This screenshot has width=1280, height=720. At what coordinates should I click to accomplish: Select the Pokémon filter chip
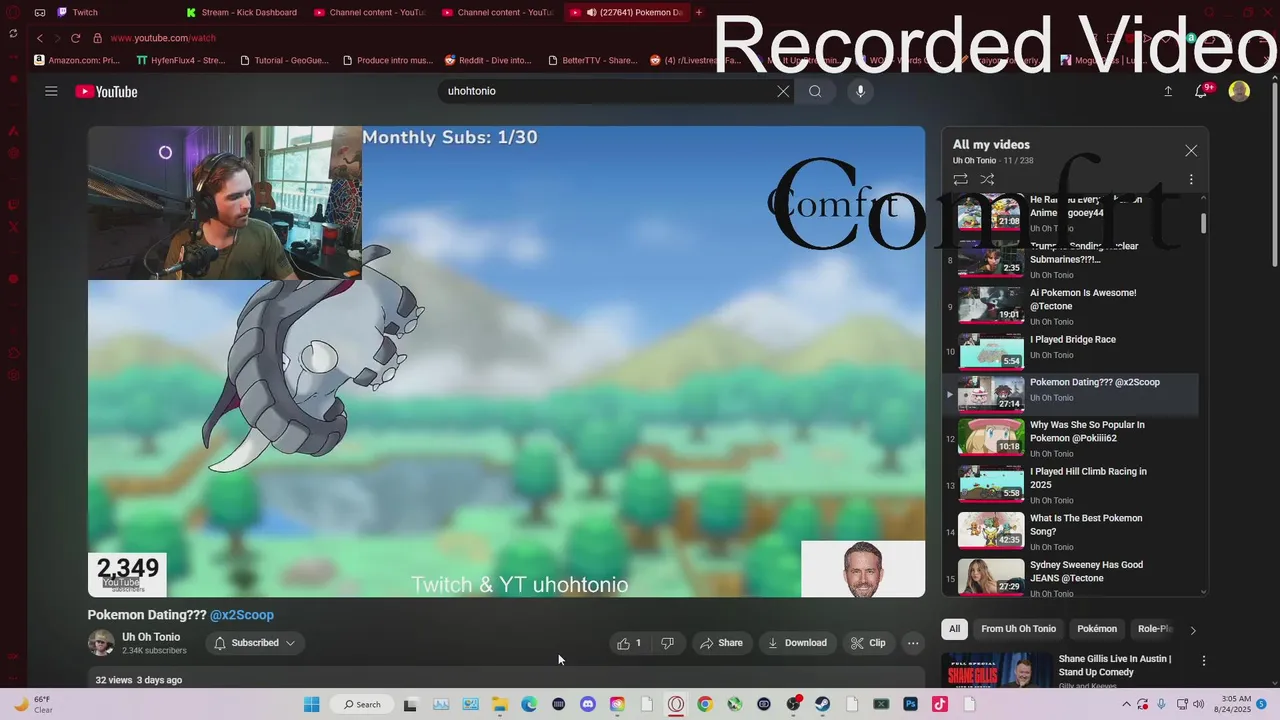1097,629
